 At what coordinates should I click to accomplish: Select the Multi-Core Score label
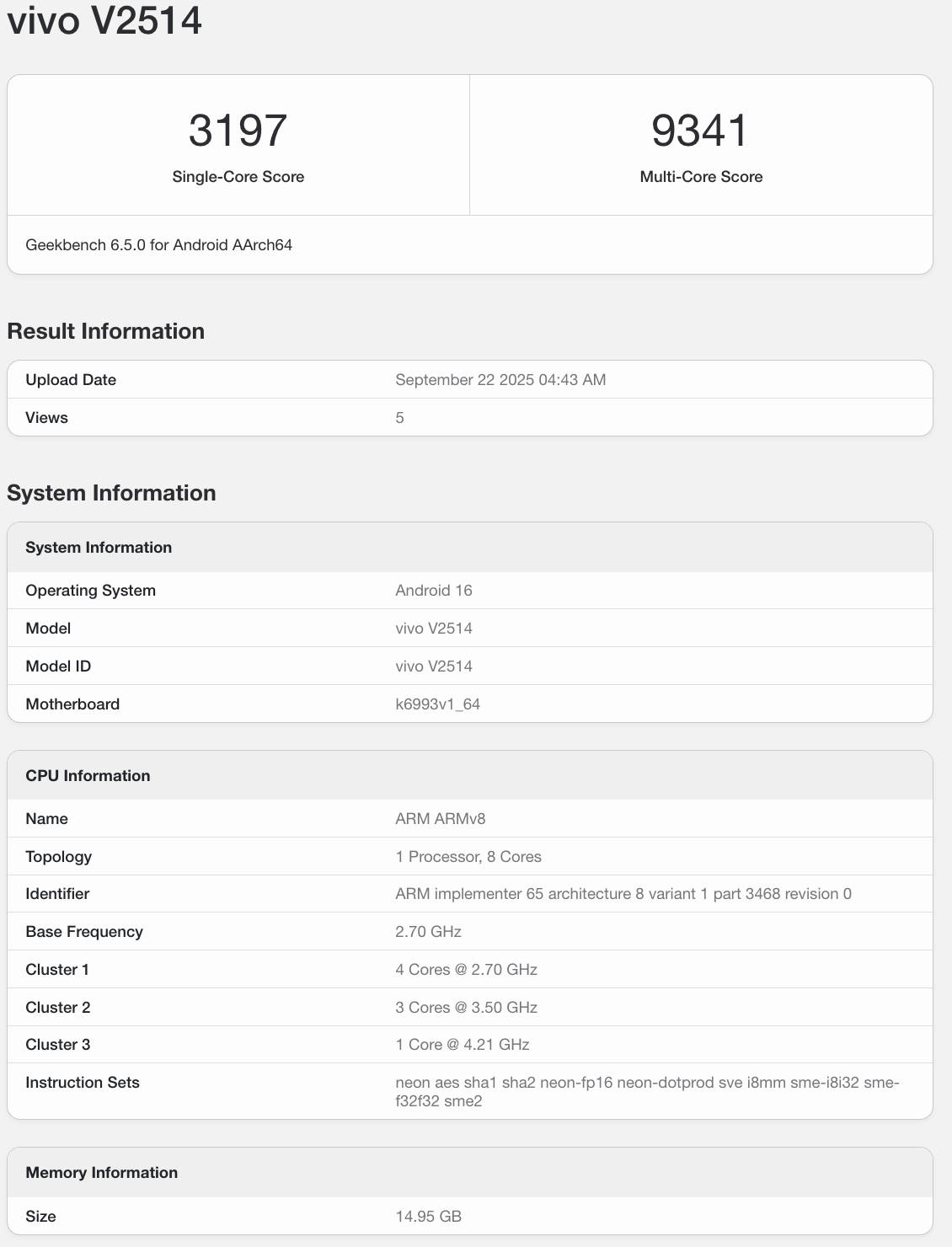pyautogui.click(x=701, y=177)
